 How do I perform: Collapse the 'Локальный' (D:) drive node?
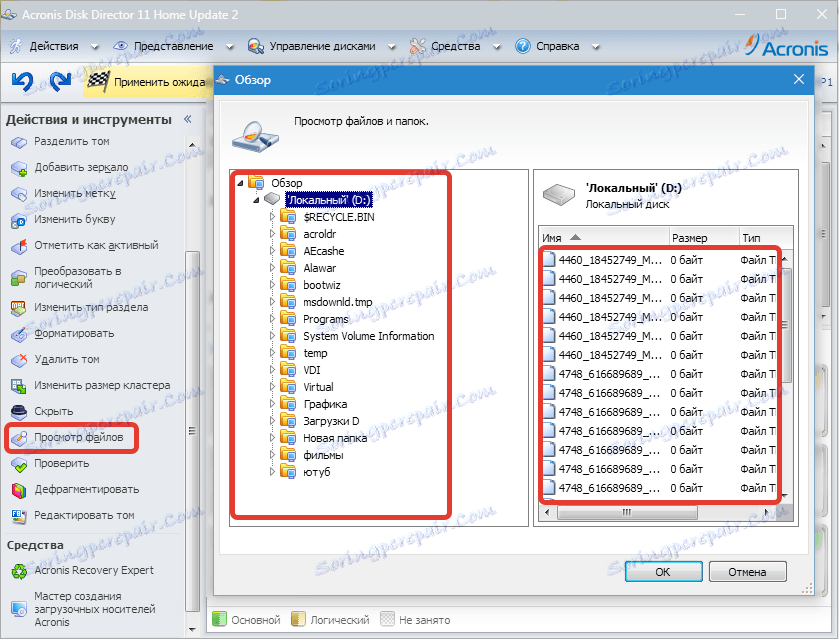click(x=256, y=200)
